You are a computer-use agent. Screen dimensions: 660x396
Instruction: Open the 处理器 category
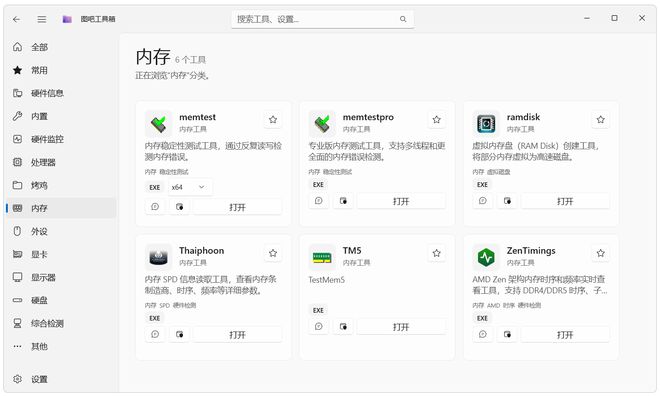point(61,162)
